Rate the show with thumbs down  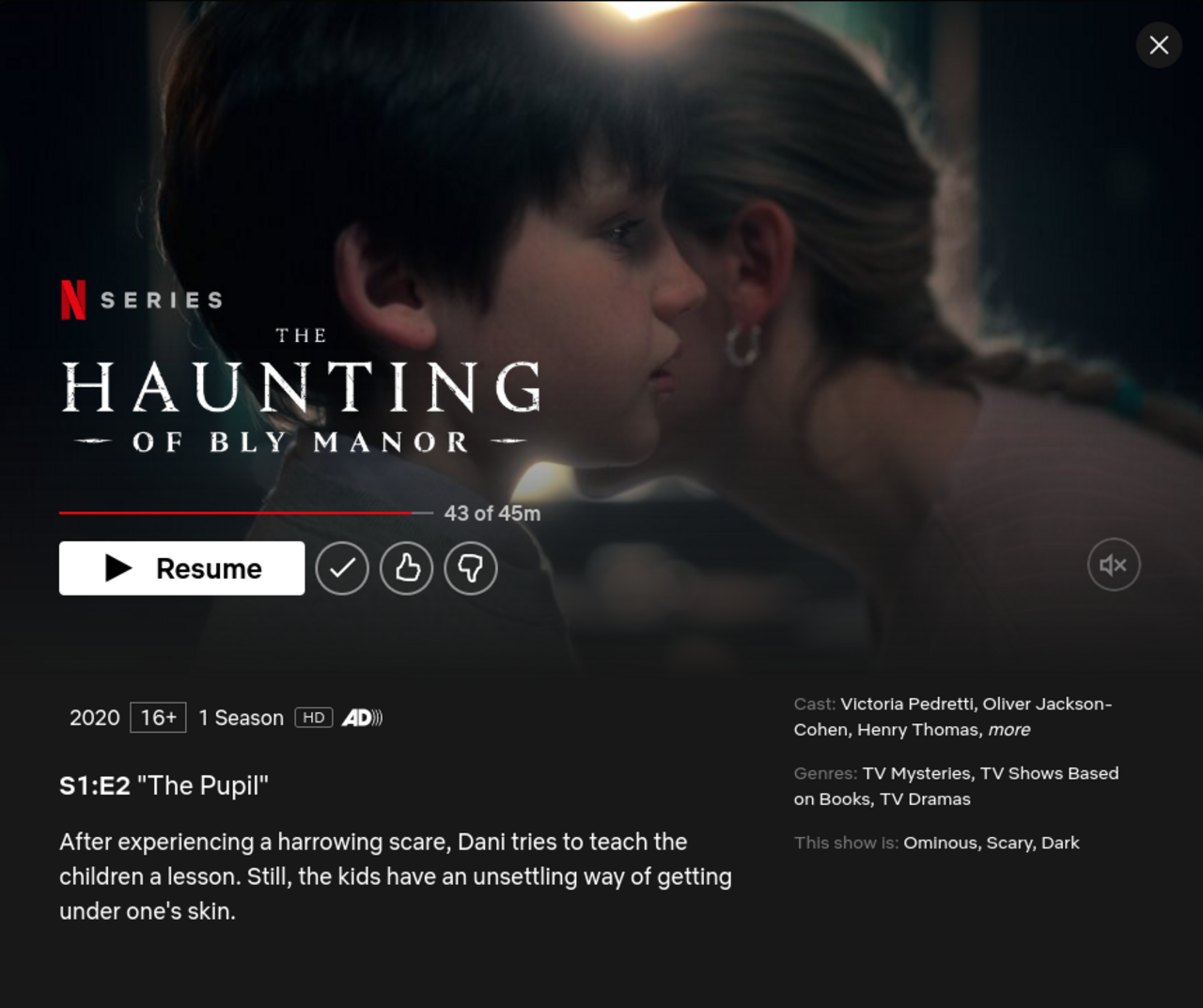pyautogui.click(x=471, y=568)
